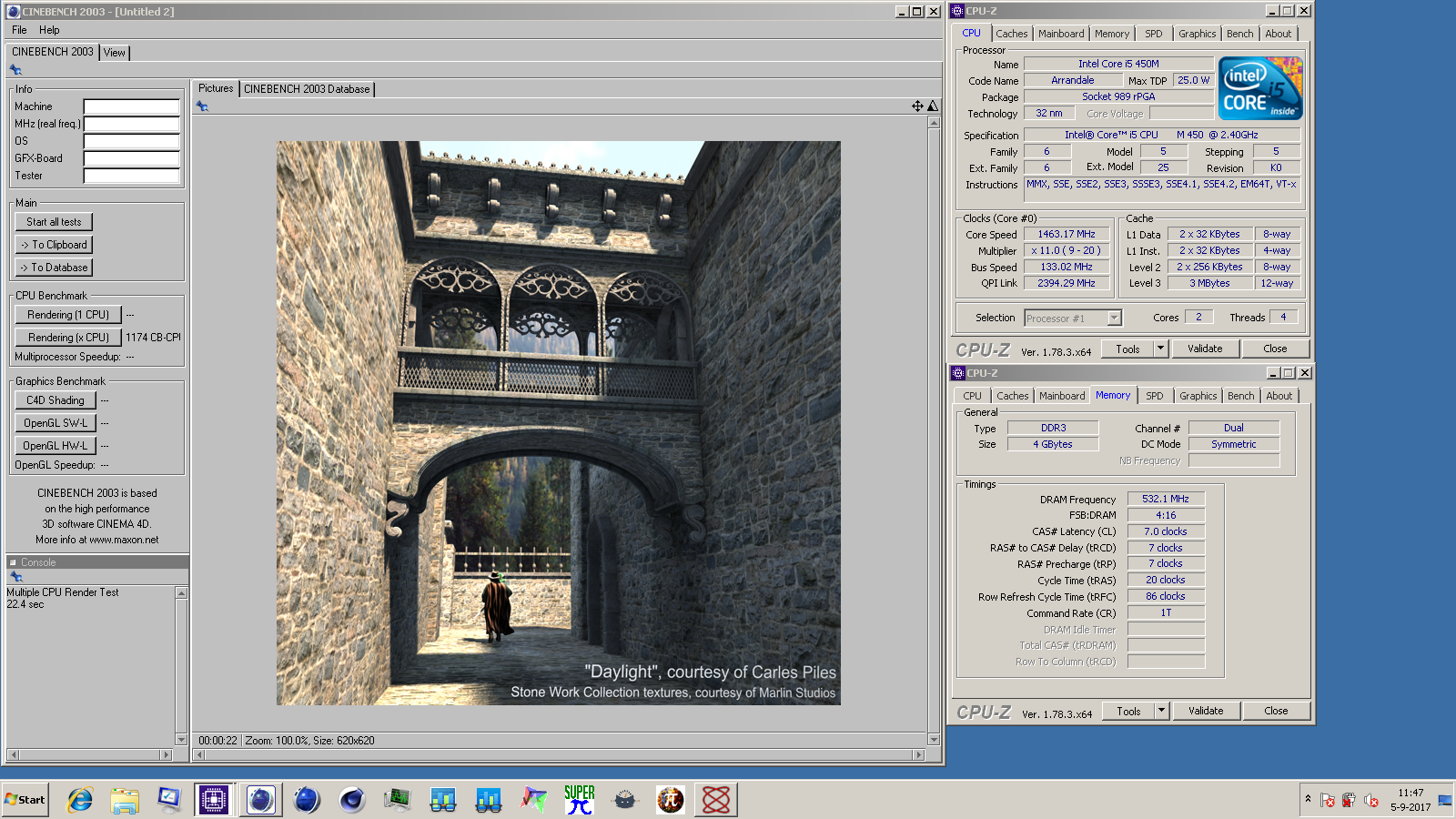Click the red knot icon in taskbar
1456x819 pixels.
(x=716, y=800)
